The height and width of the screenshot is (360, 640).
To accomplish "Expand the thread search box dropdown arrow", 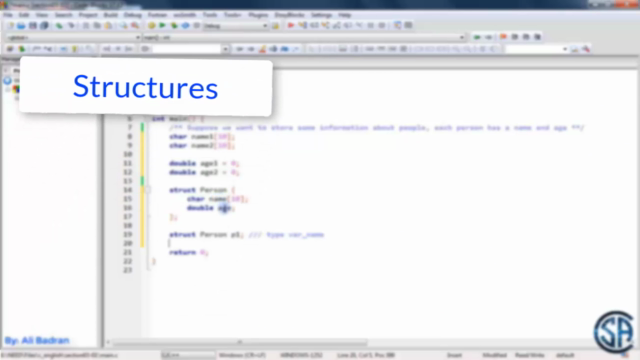I will click(565, 49).
